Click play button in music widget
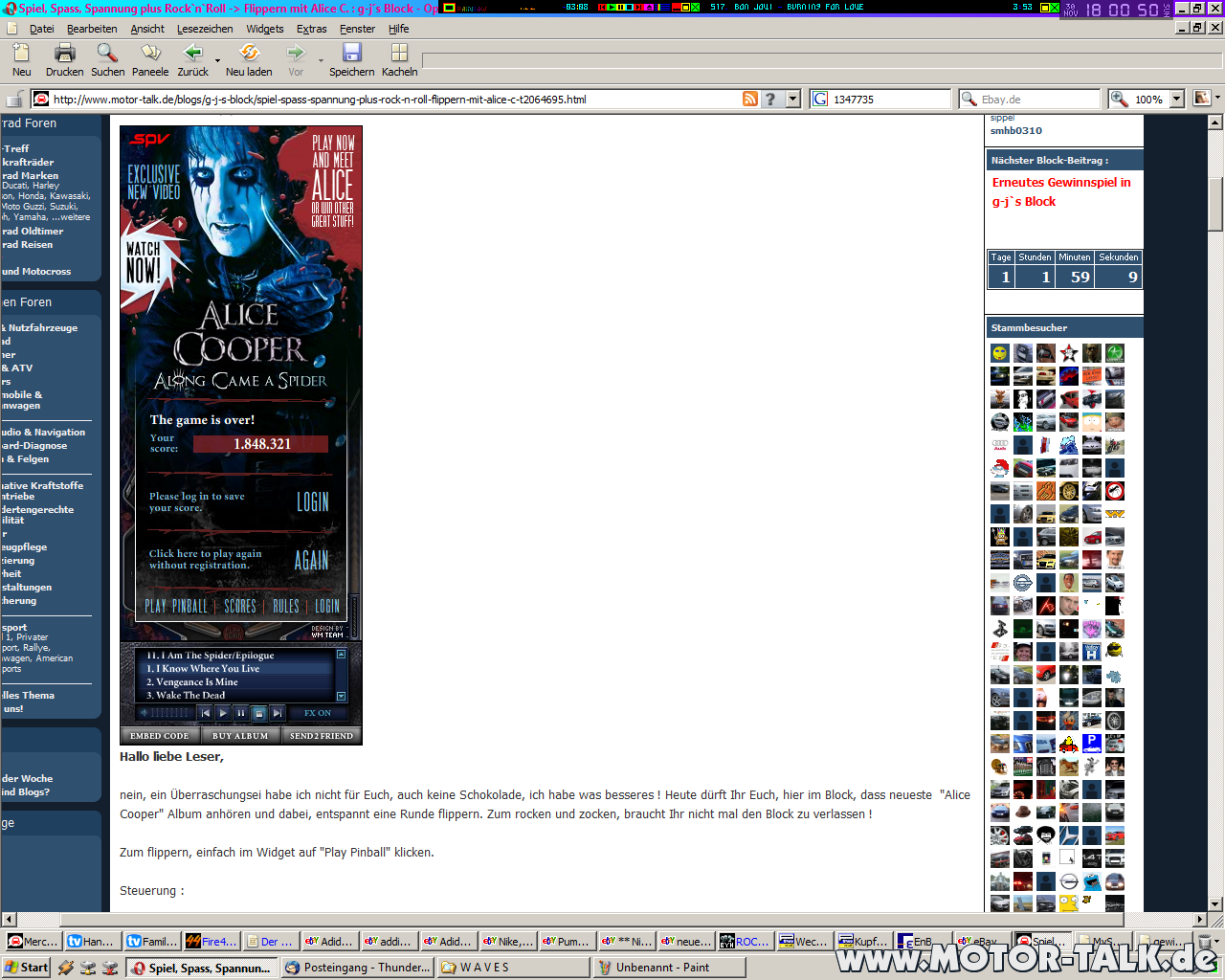The image size is (1225, 980). coord(223,713)
